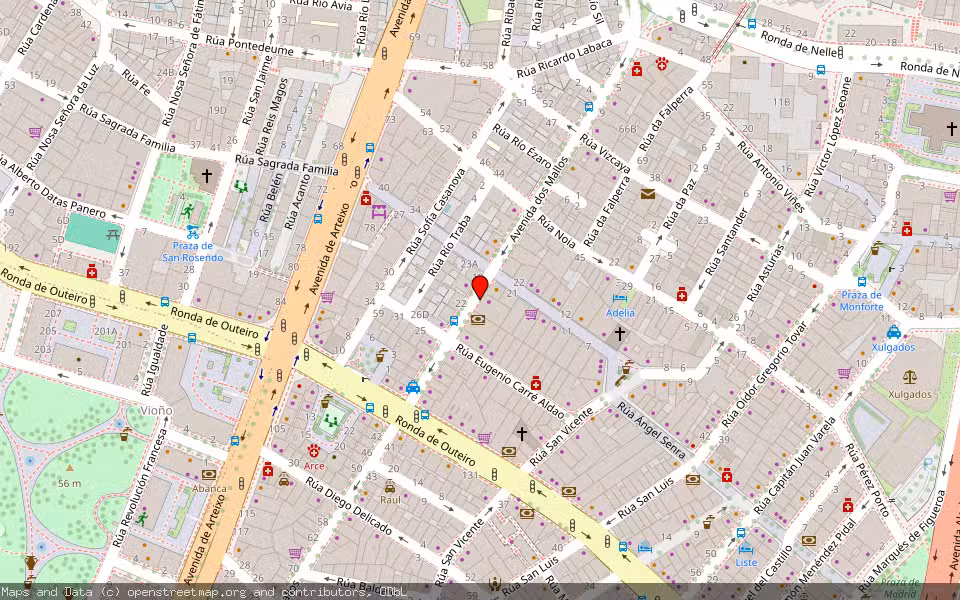
Task: Click the Vioño place label
Action: pos(156,410)
